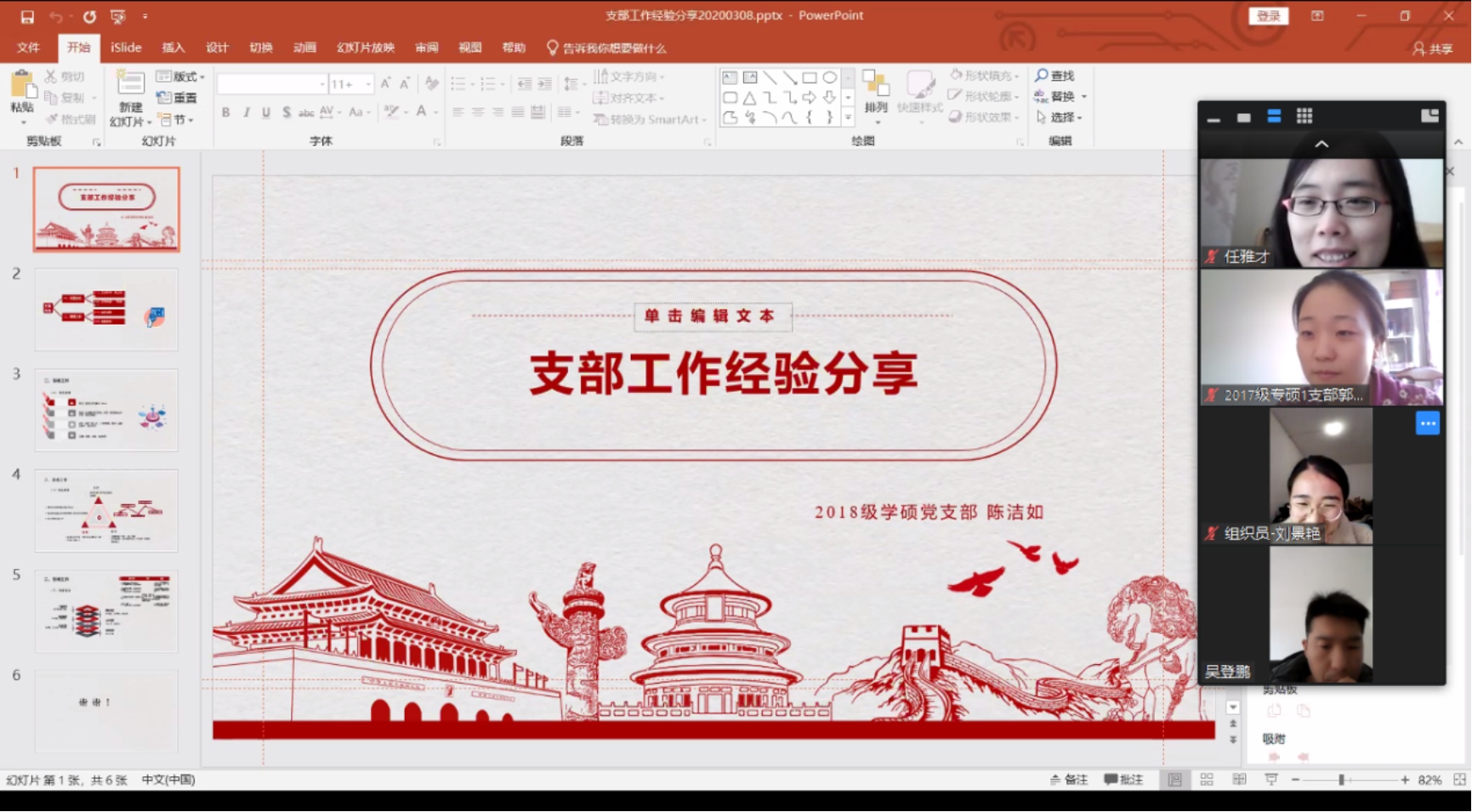Open the font size dropdown

point(368,84)
